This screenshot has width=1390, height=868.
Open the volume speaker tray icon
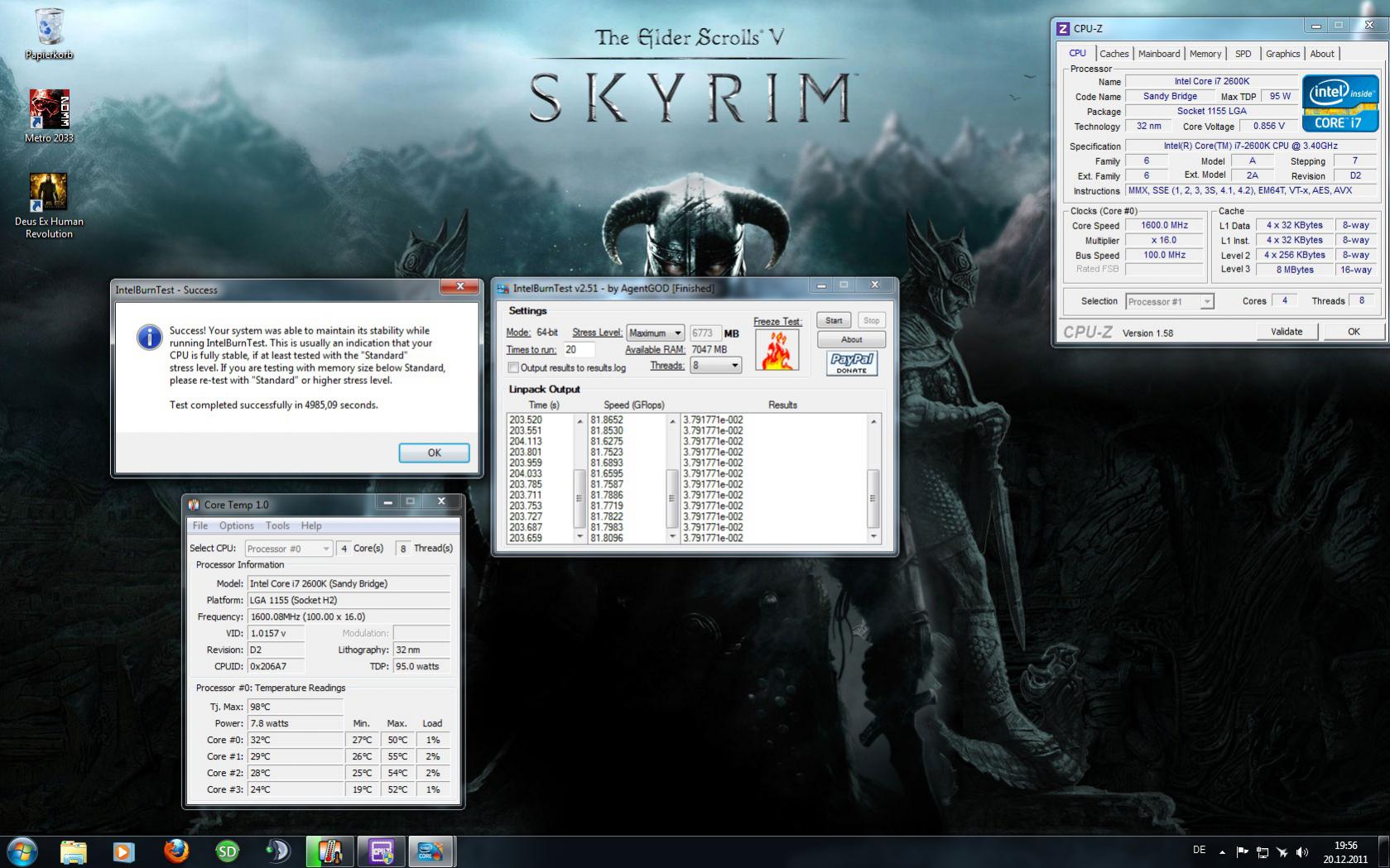click(1301, 851)
